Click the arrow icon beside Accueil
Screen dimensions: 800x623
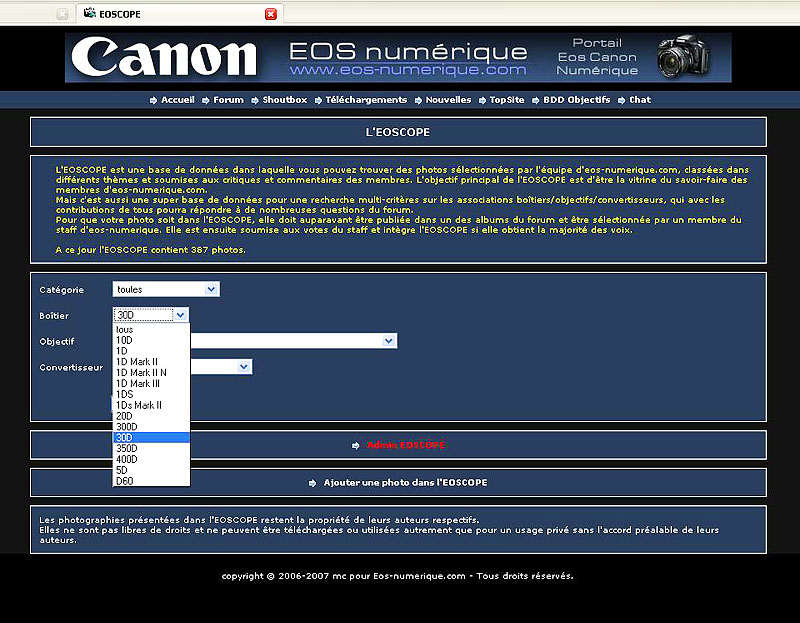point(153,101)
